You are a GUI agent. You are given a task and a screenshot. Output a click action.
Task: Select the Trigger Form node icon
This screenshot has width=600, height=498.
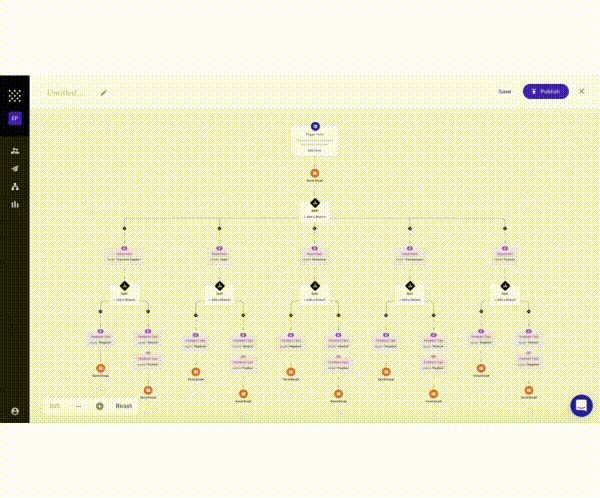pyautogui.click(x=315, y=126)
